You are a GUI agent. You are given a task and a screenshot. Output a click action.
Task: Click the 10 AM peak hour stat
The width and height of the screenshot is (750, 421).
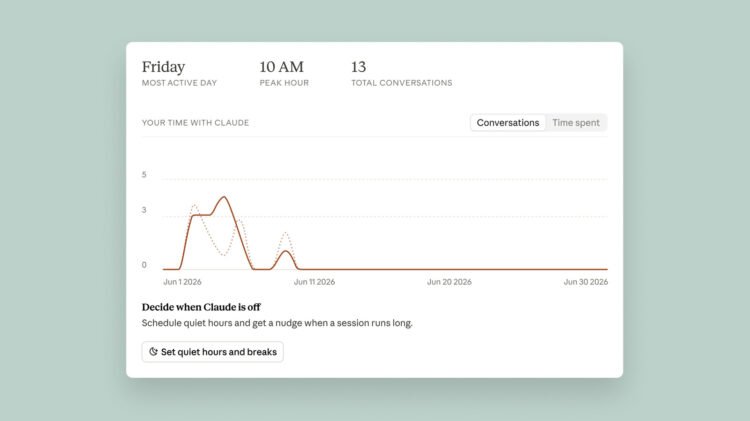tap(284, 74)
